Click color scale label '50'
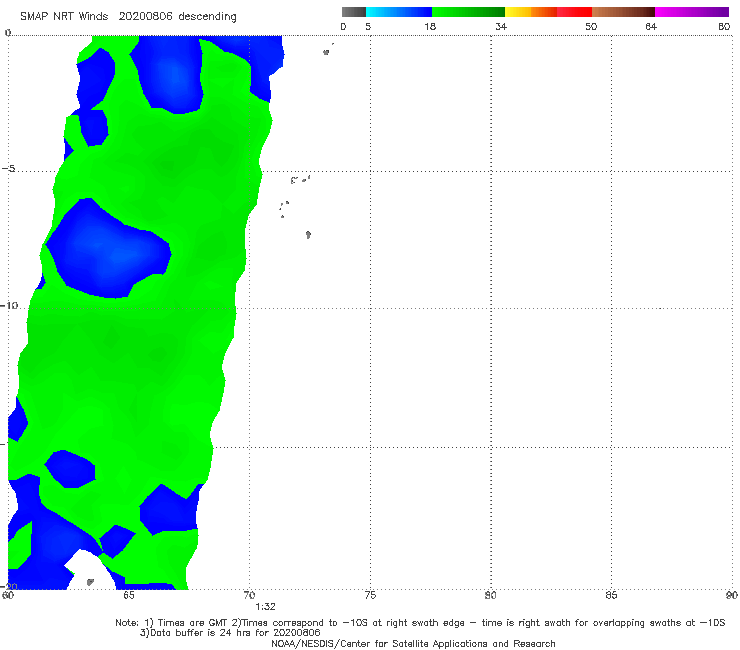740x650 pixels. [x=591, y=27]
